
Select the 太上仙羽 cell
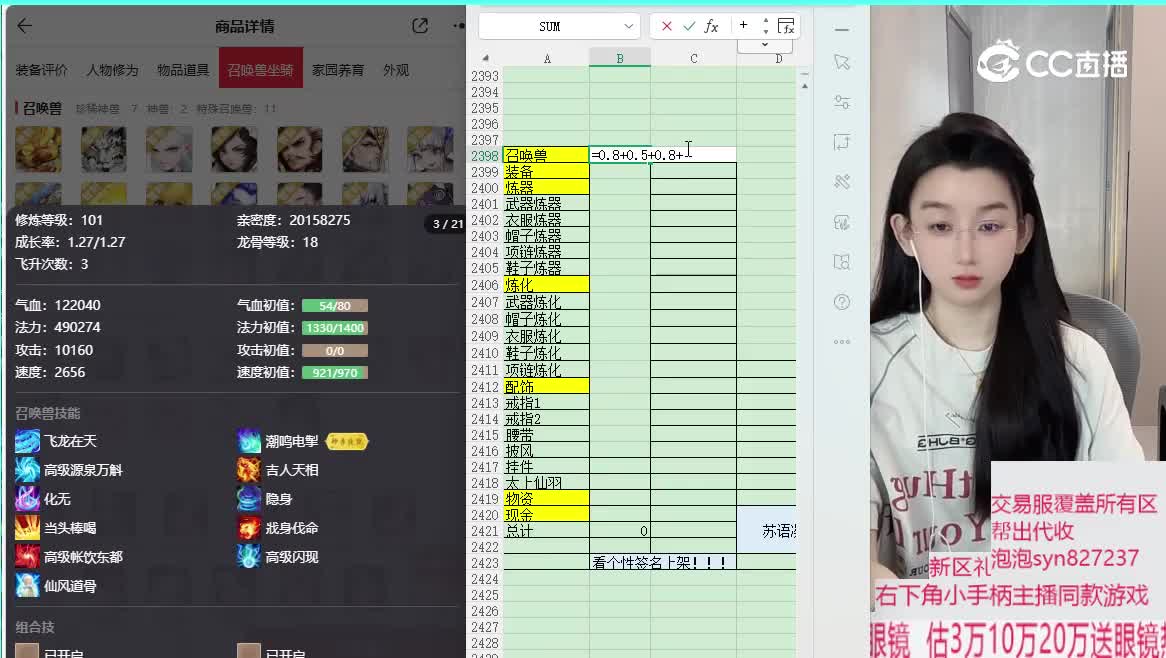coord(547,483)
